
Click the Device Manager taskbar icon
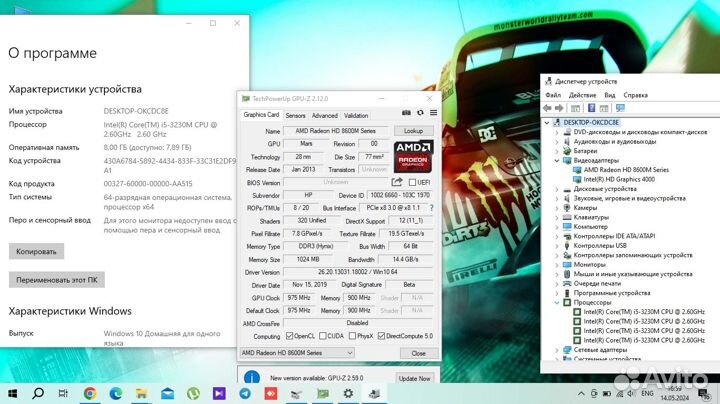click(x=374, y=393)
